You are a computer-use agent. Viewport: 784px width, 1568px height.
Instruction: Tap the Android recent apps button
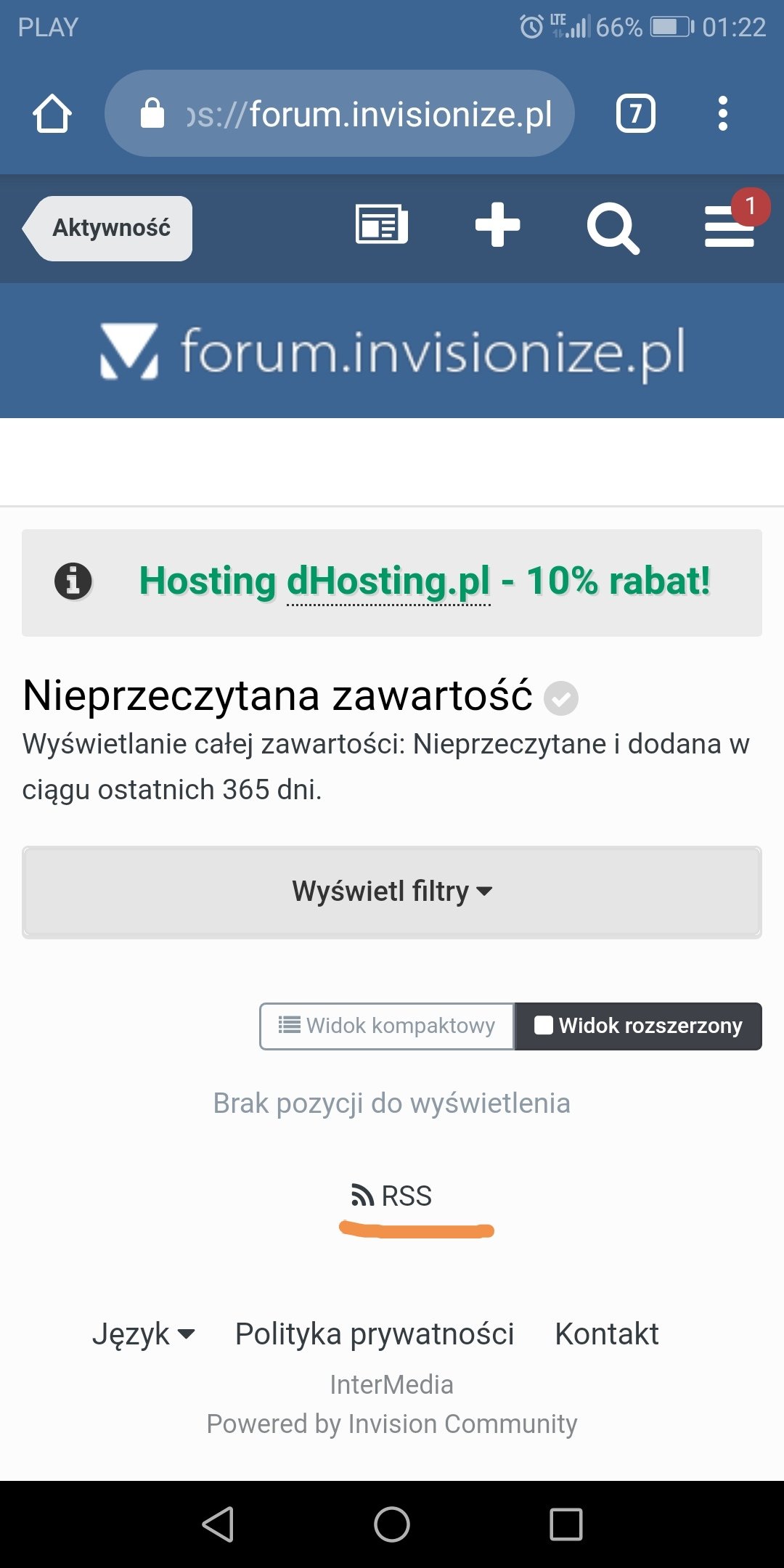click(x=565, y=1524)
